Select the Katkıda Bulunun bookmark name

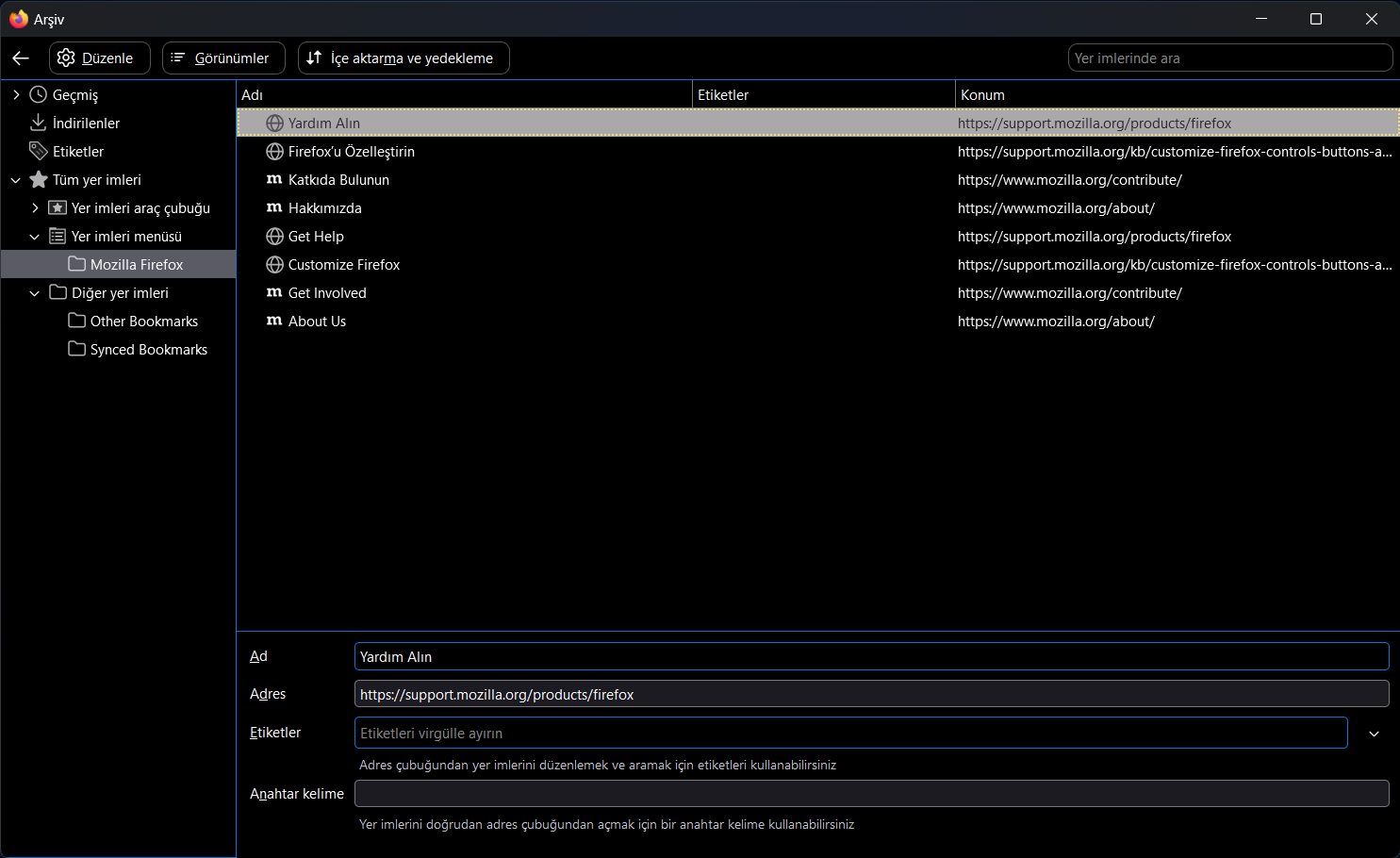tap(338, 180)
